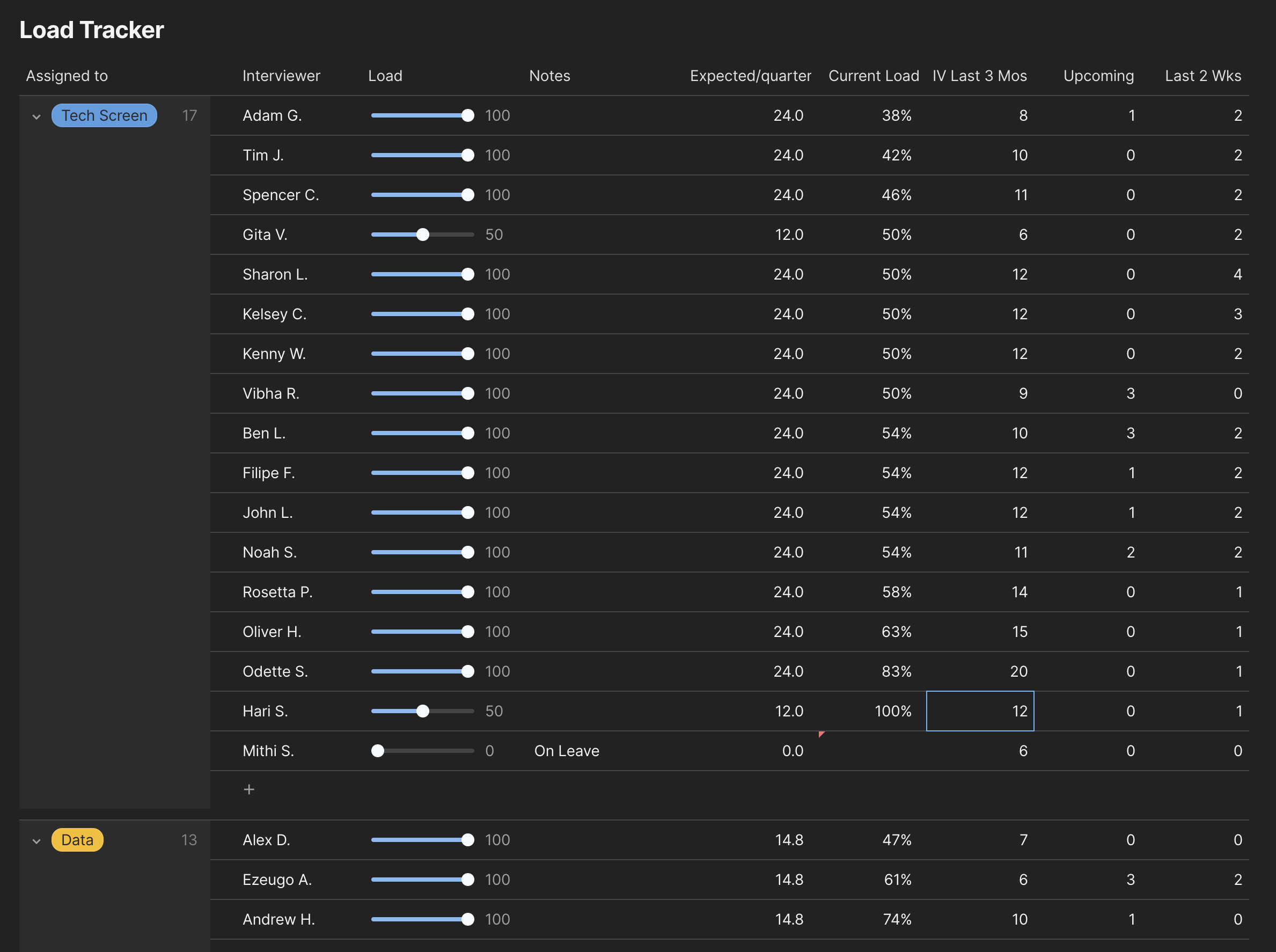Viewport: 1276px width, 952px height.
Task: Select Hari S.'s IV Last 3 Mos cell
Action: (980, 711)
